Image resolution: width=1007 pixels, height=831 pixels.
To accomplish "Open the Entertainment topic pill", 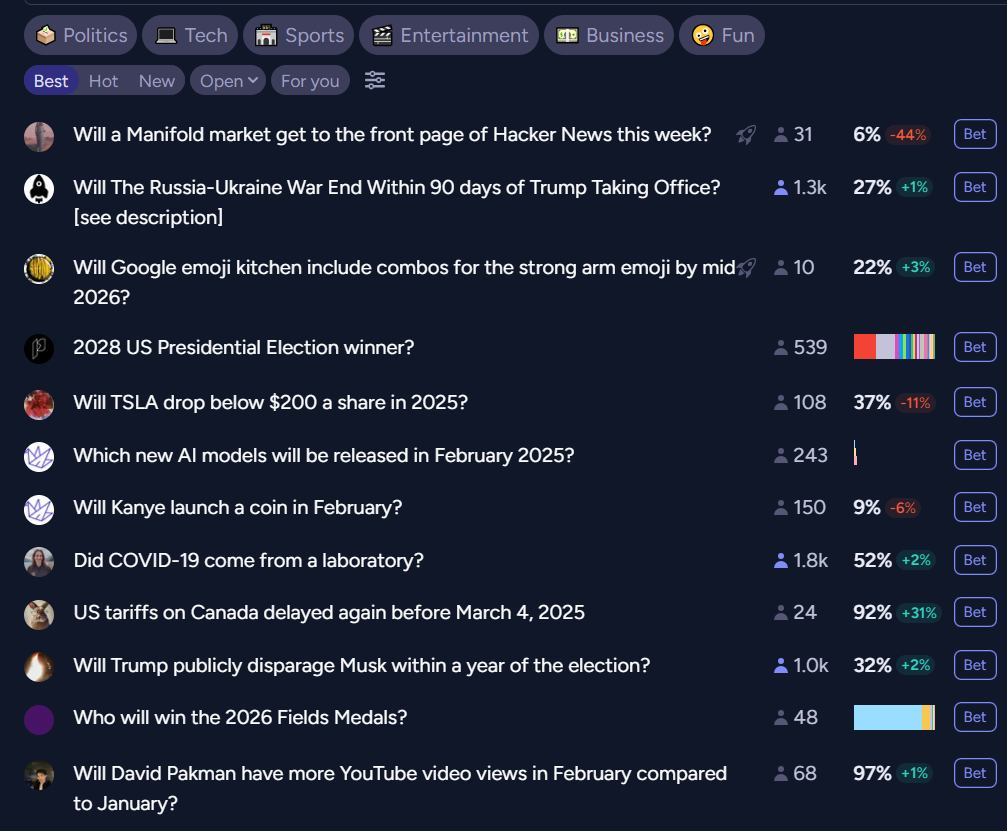I will [x=449, y=35].
